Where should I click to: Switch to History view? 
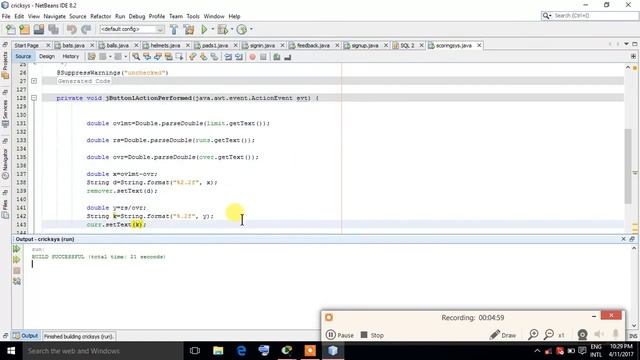click(x=71, y=56)
